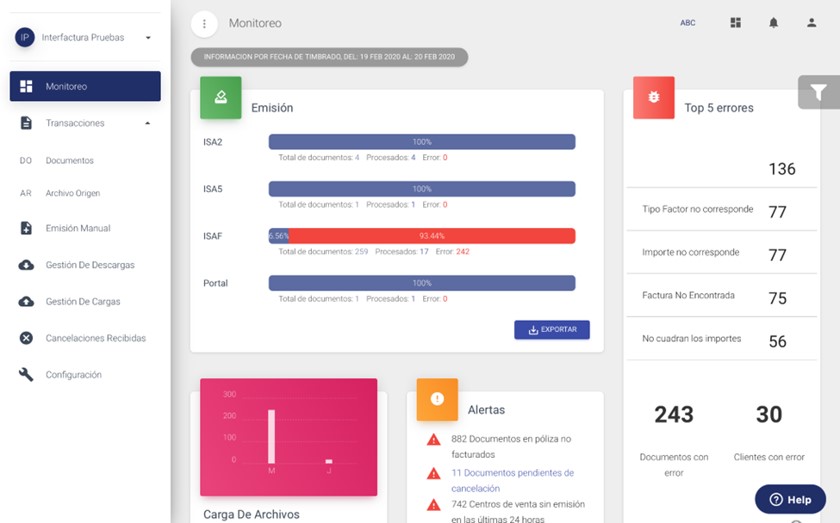Open notifications bell icon
This screenshot has width=840, height=523.
click(773, 23)
